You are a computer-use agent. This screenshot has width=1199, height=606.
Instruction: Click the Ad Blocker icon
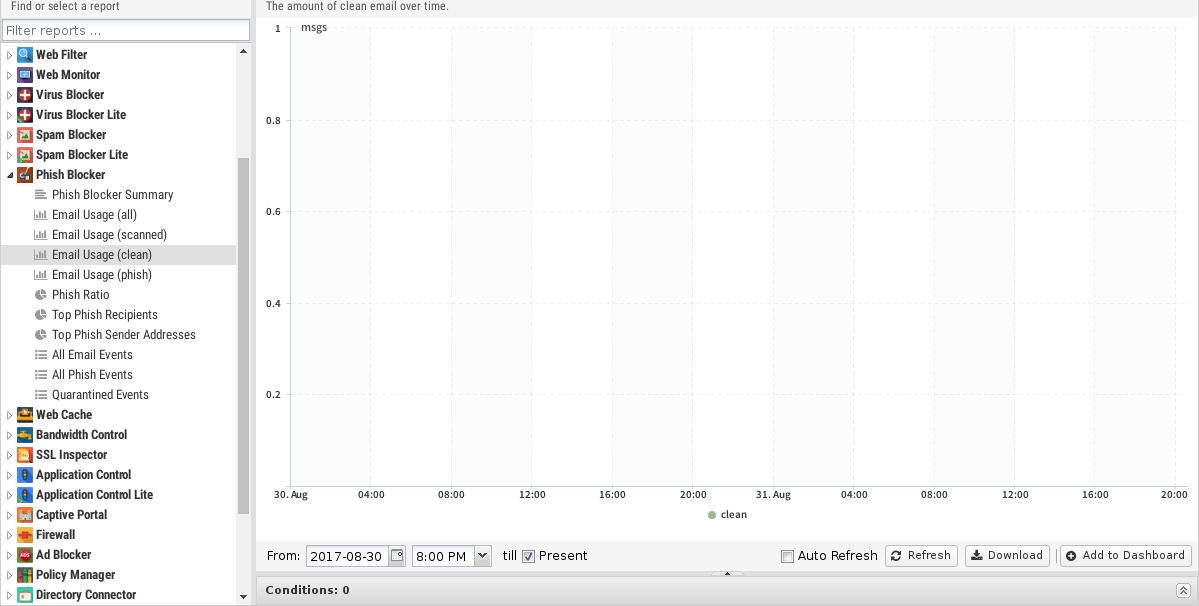click(24, 555)
